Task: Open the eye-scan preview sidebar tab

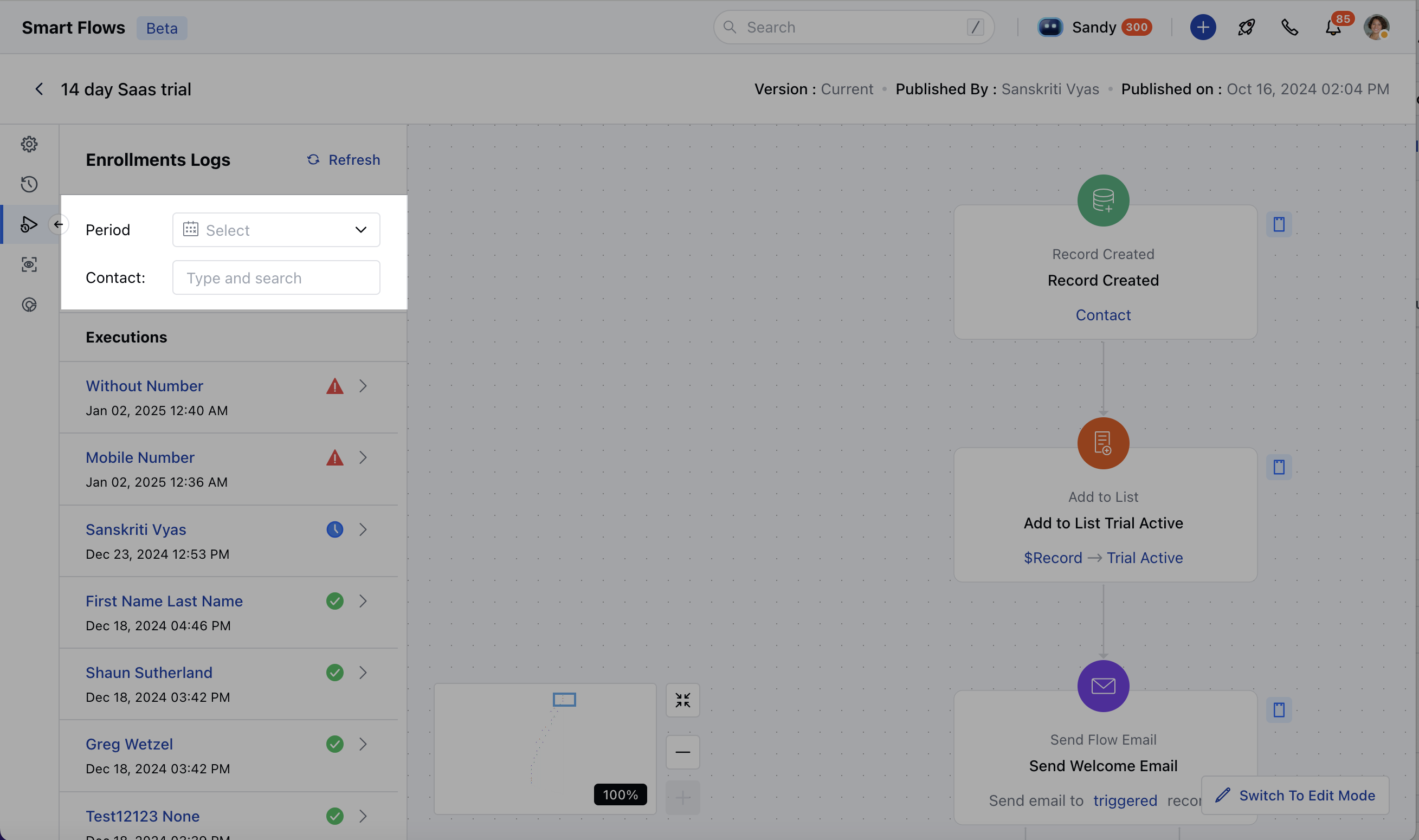Action: point(29,264)
